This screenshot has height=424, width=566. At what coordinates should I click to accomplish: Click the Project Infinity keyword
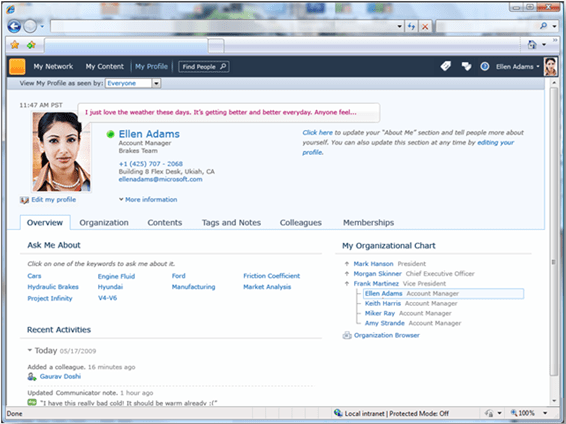[50, 298]
